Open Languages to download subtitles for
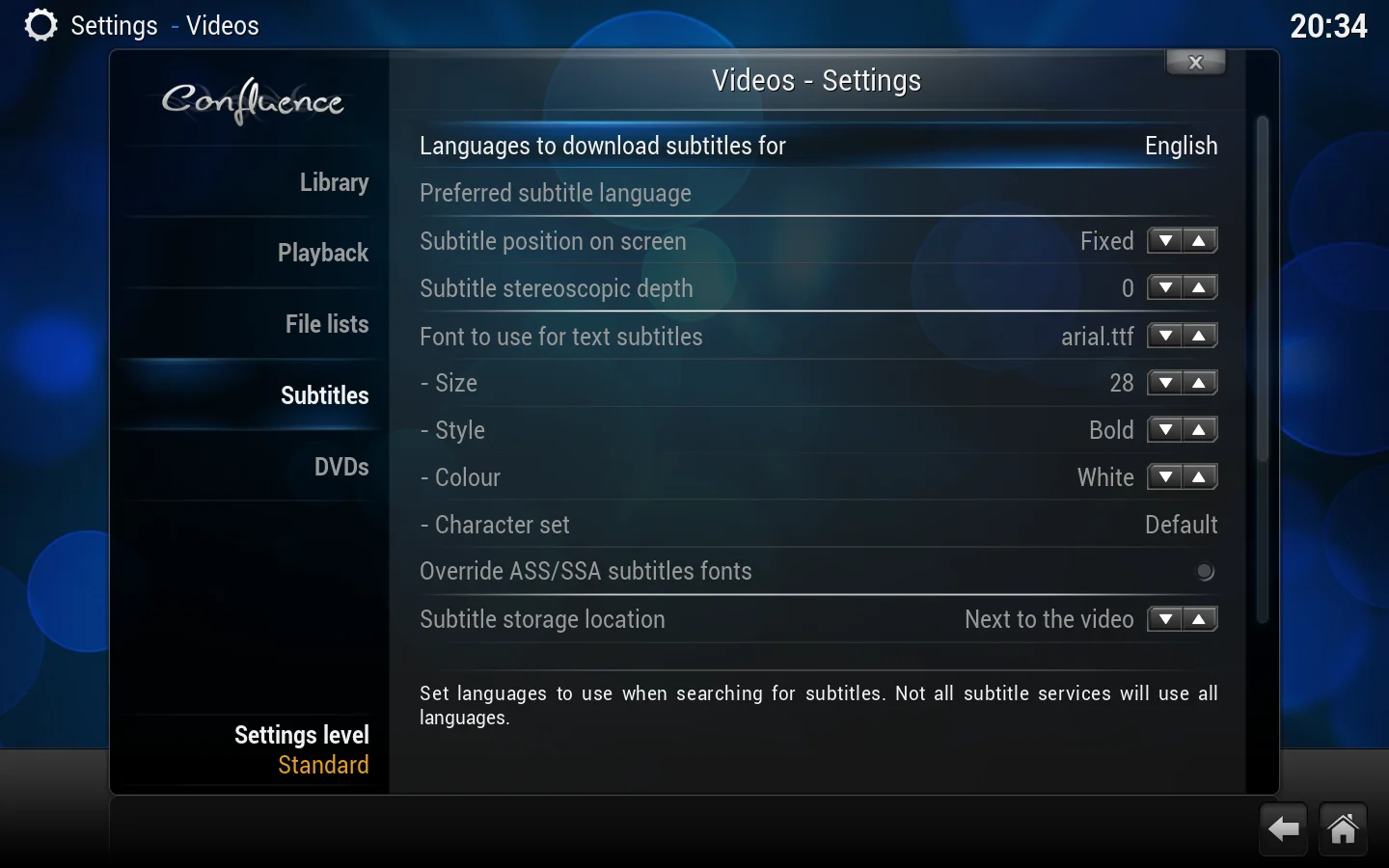Screen dimensions: 1389x868 818,146
